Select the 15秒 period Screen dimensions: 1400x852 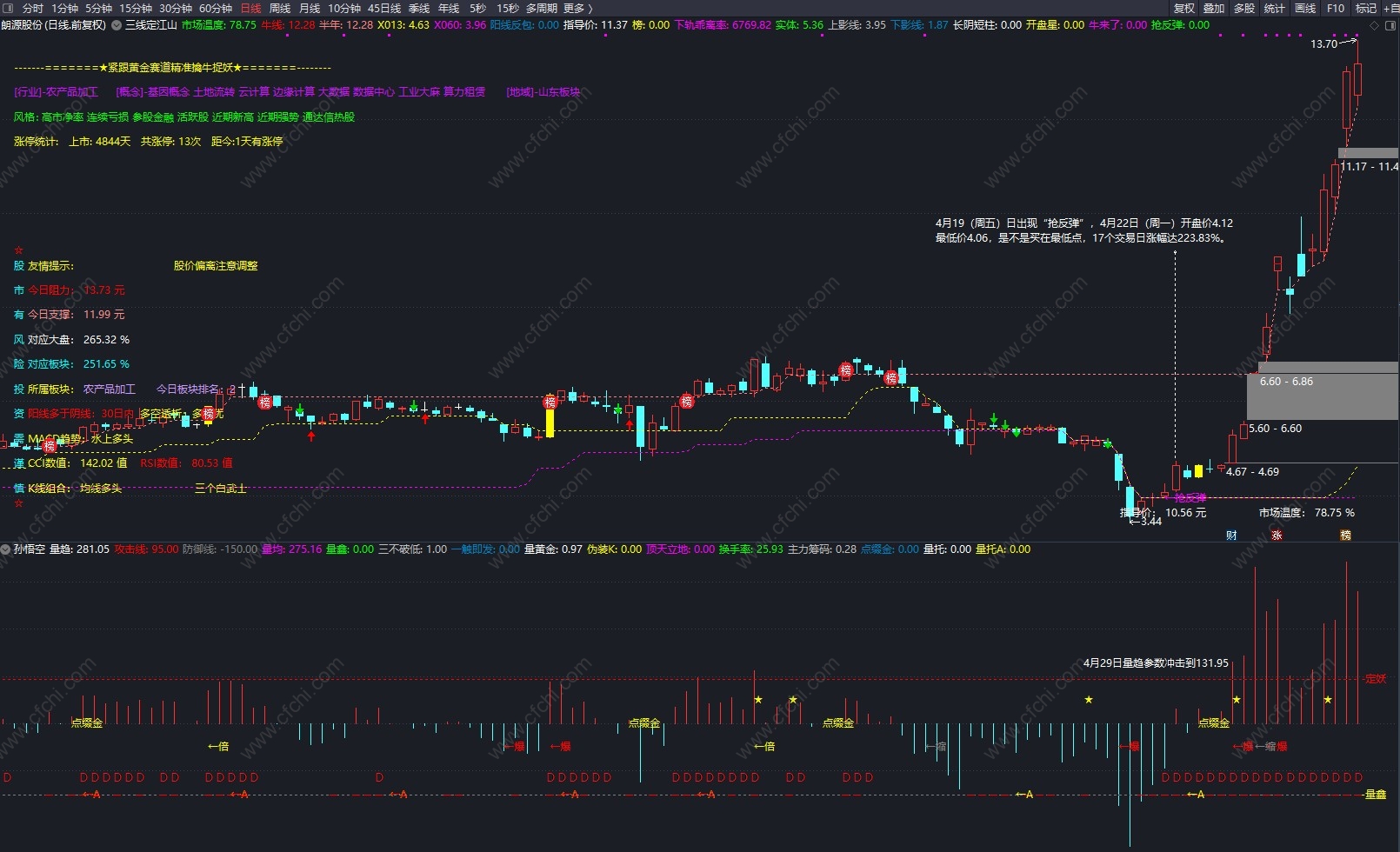tap(508, 8)
